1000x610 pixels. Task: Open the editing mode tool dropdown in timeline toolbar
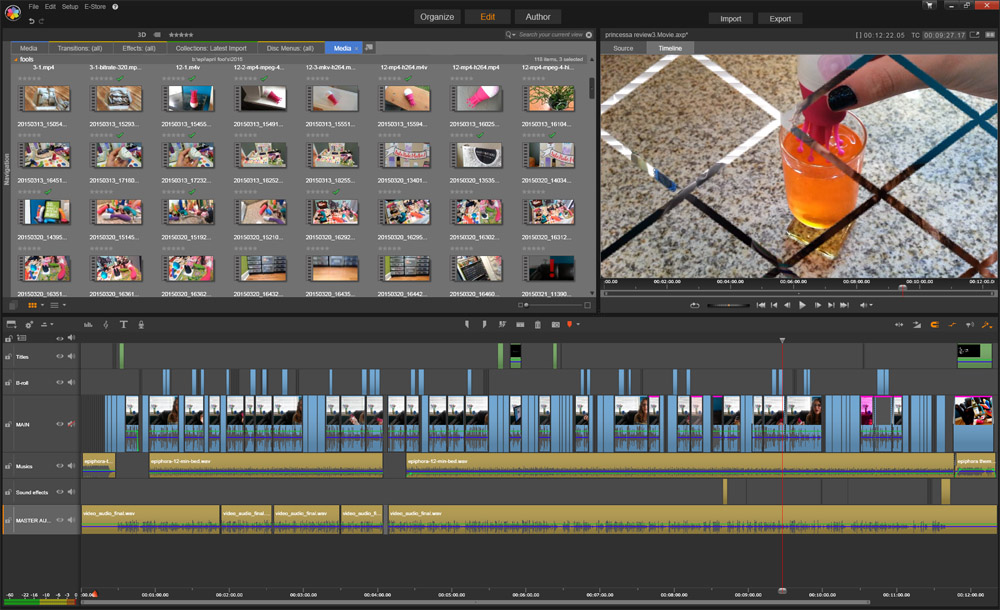click(x=987, y=325)
